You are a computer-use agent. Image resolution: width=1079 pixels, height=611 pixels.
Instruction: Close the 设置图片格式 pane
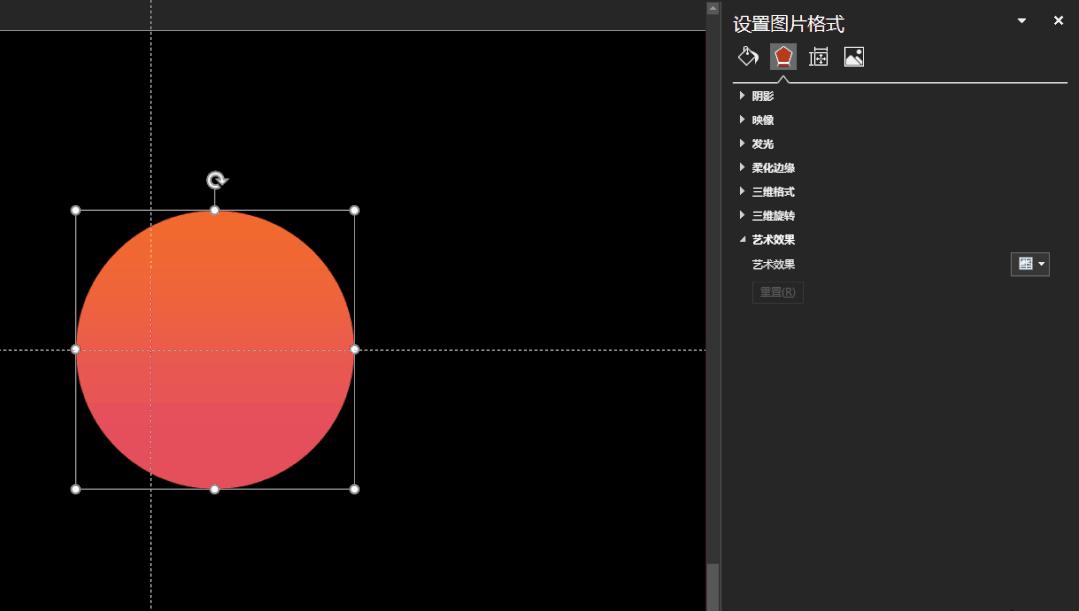[1058, 21]
